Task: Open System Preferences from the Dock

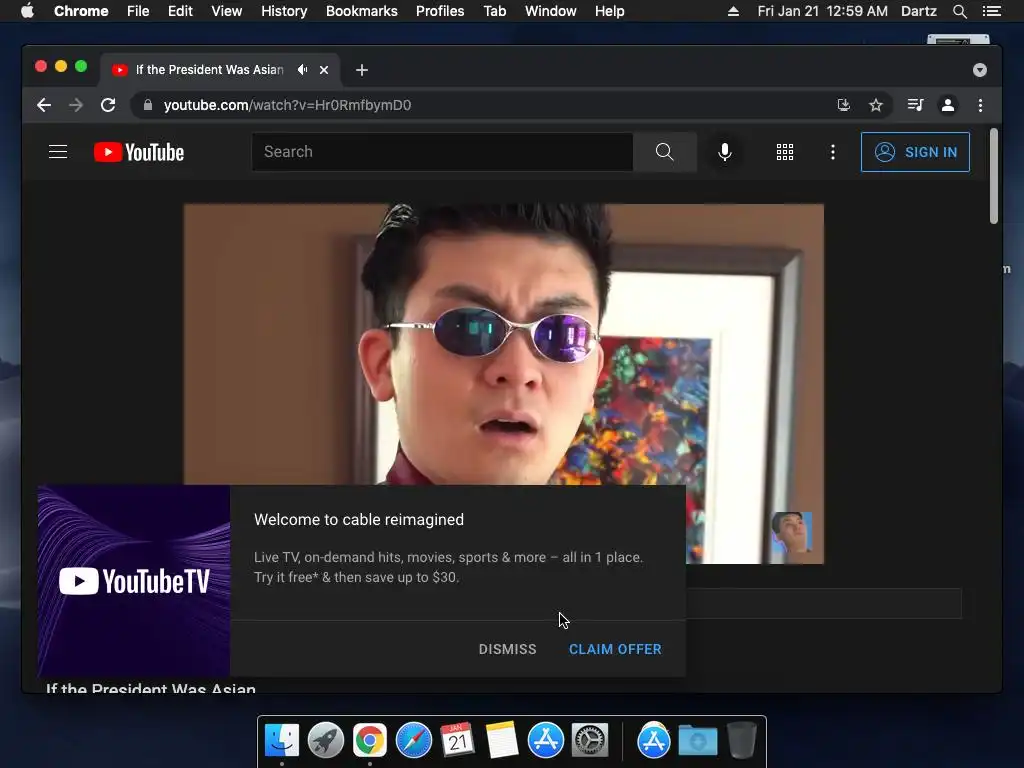Action: (590, 740)
